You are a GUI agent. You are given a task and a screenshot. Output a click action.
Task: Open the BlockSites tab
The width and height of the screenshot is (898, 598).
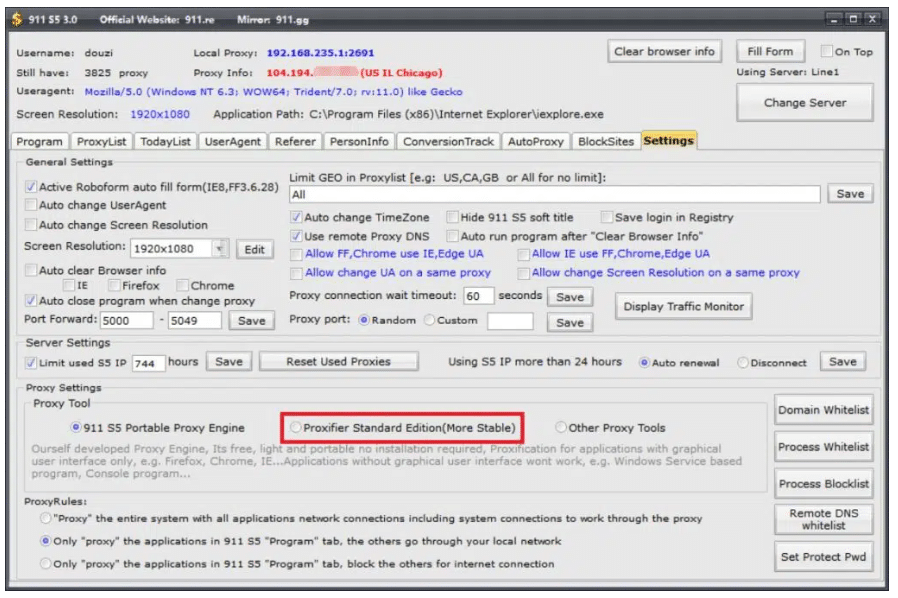click(606, 141)
